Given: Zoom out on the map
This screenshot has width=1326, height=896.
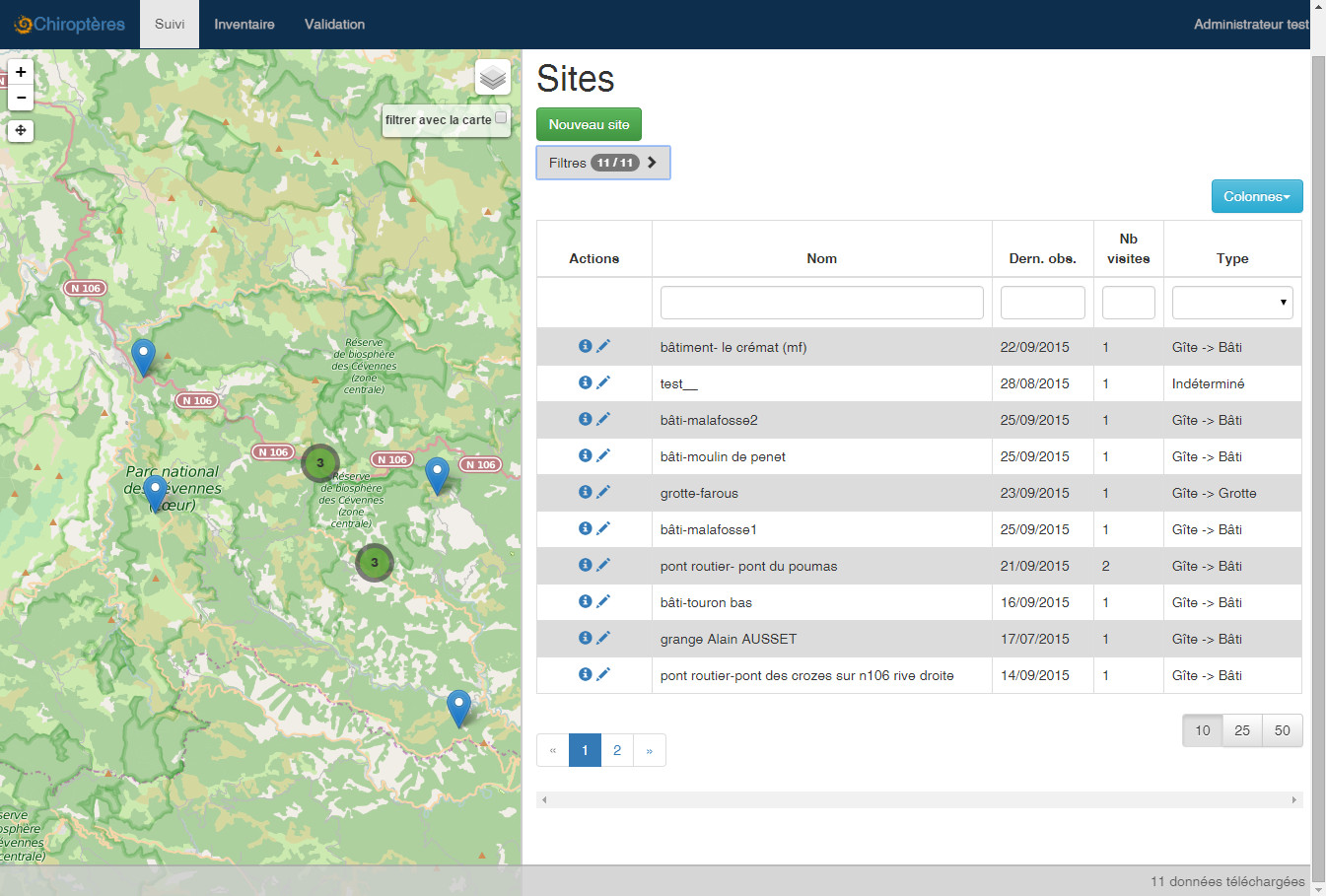Looking at the screenshot, I should pos(21,98).
